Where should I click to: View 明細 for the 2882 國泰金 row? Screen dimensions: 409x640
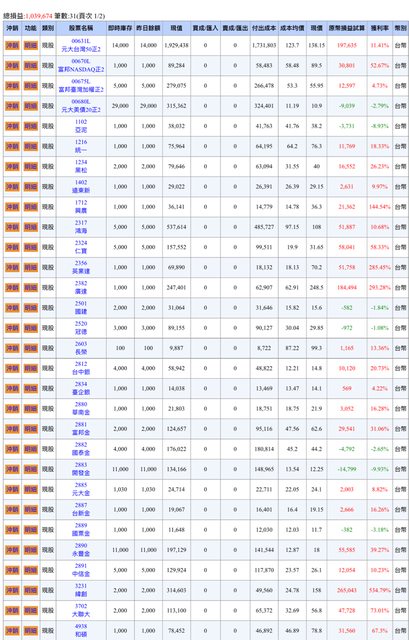31,449
